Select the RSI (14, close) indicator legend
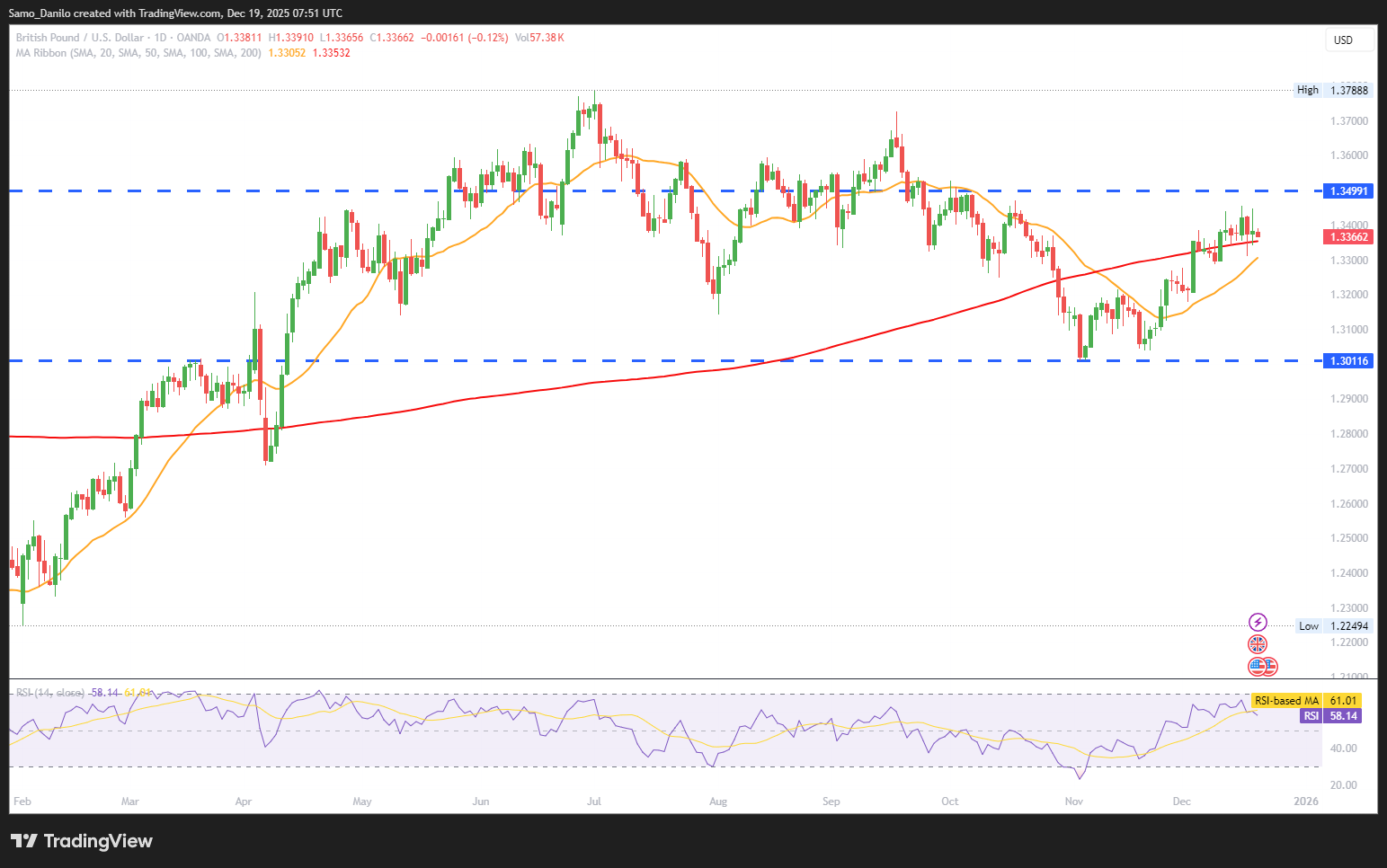Screen dimensions: 1387x868 pyautogui.click(x=50, y=693)
